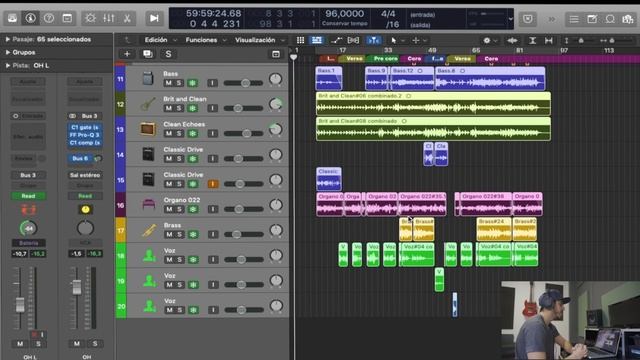The image size is (640, 360).
Task: Toggle the track header configuration icon
Action: click(x=276, y=54)
